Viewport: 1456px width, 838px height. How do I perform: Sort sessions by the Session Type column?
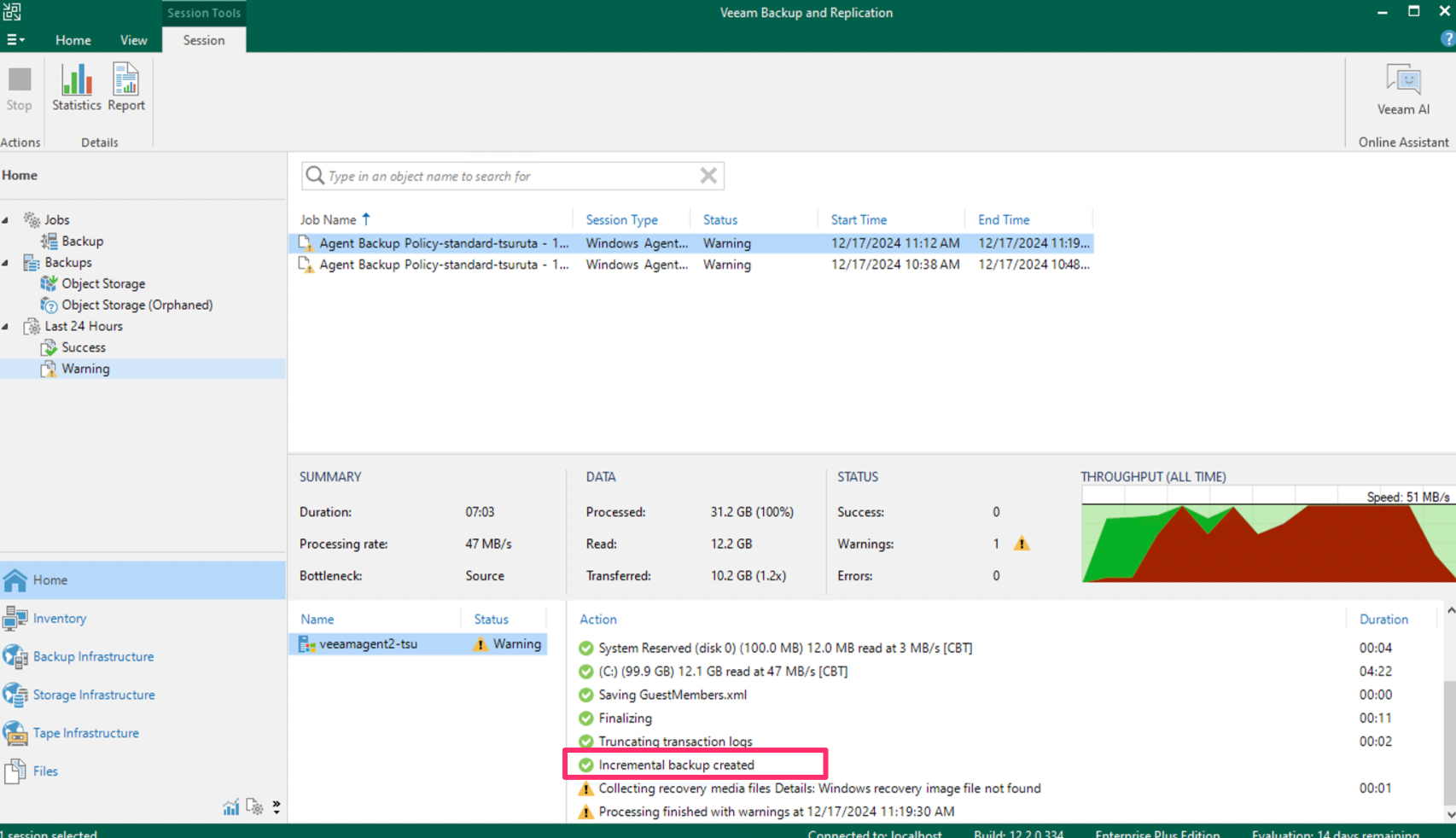click(622, 220)
